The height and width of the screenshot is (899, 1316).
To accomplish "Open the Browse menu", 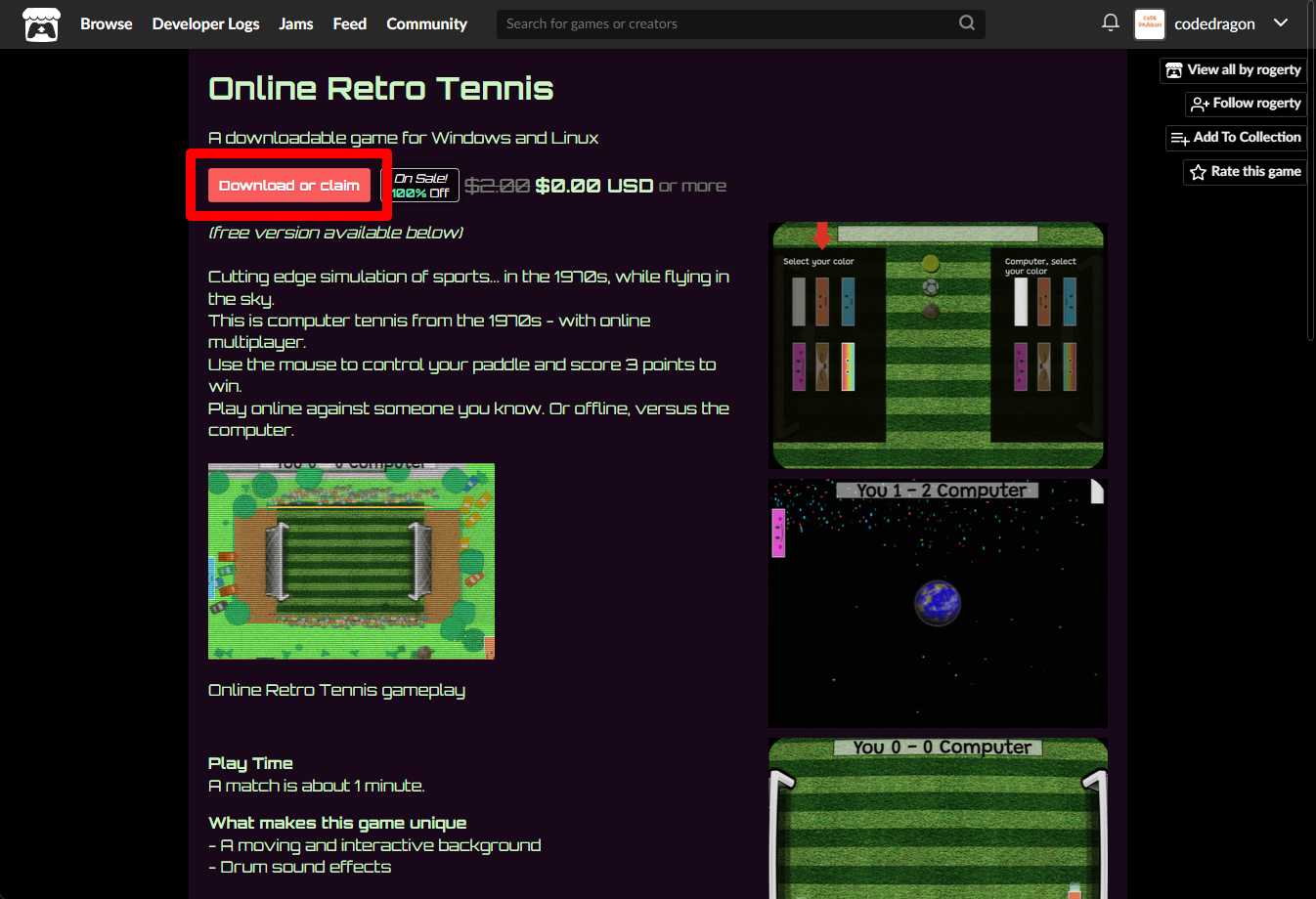I will coord(106,23).
